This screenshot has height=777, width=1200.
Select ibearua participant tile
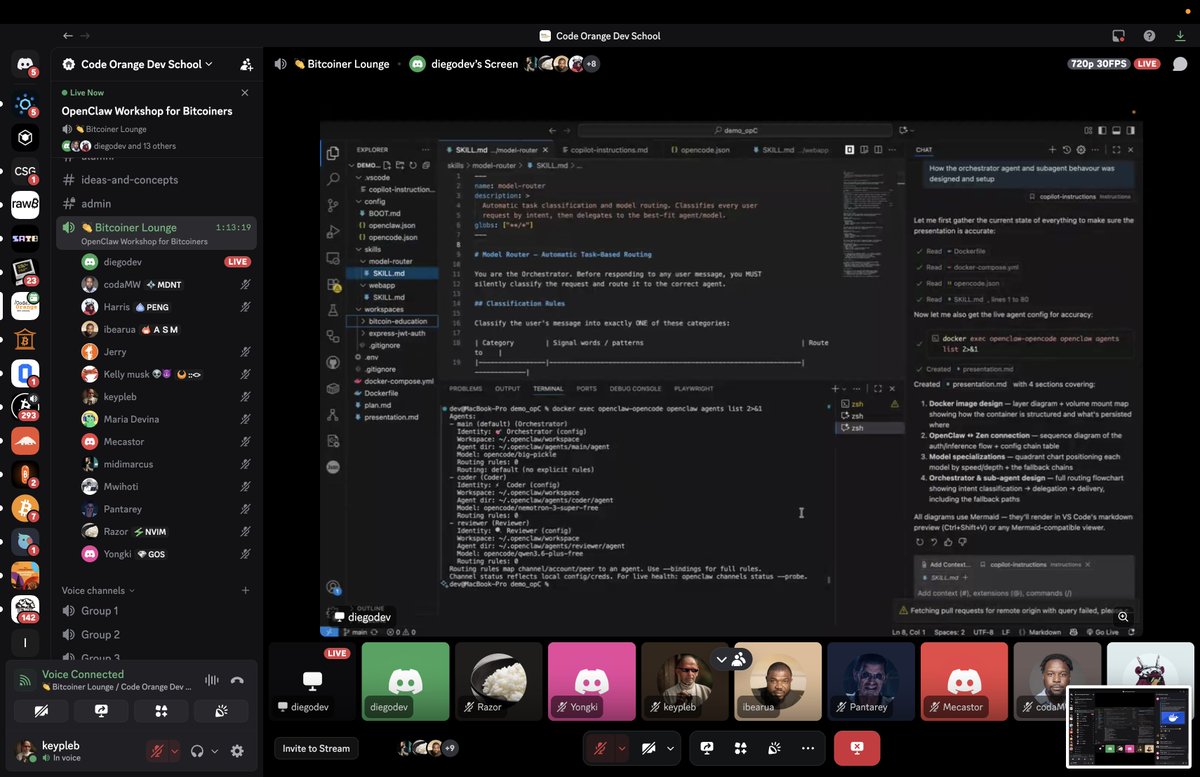778,681
